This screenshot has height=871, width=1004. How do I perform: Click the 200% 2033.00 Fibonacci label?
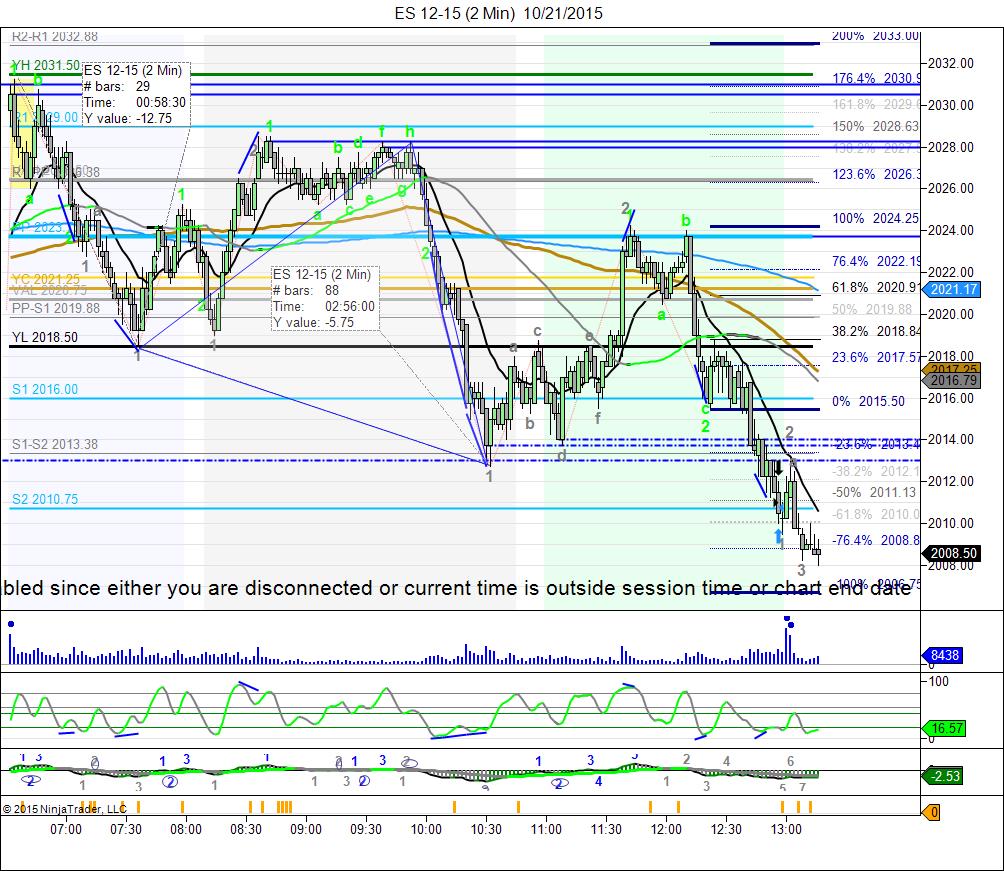click(x=875, y=36)
